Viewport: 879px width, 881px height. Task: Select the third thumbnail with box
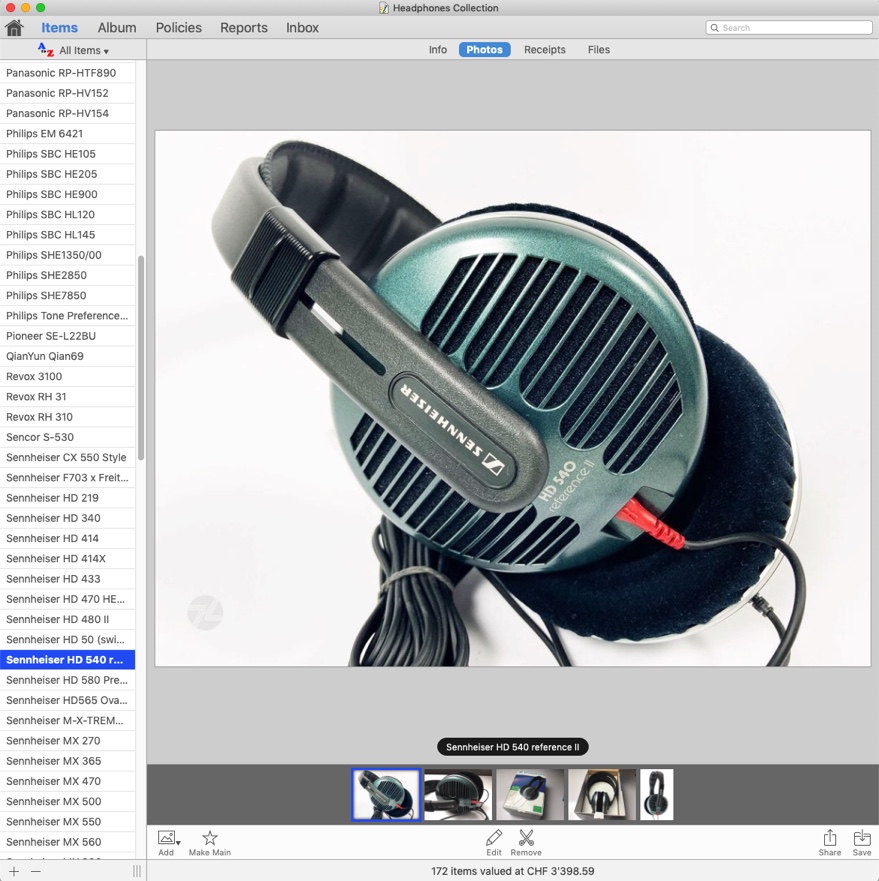530,794
